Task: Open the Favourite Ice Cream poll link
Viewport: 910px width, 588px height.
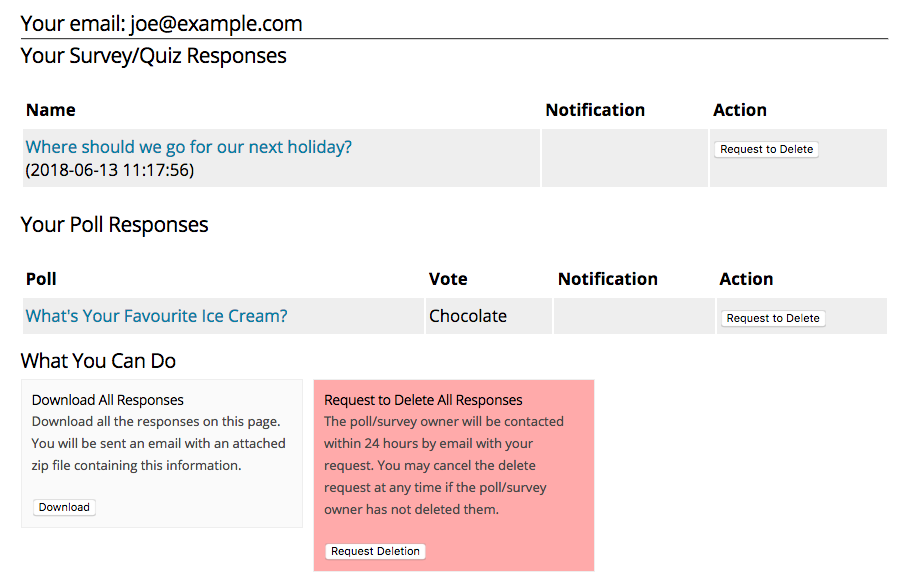Action: (157, 316)
